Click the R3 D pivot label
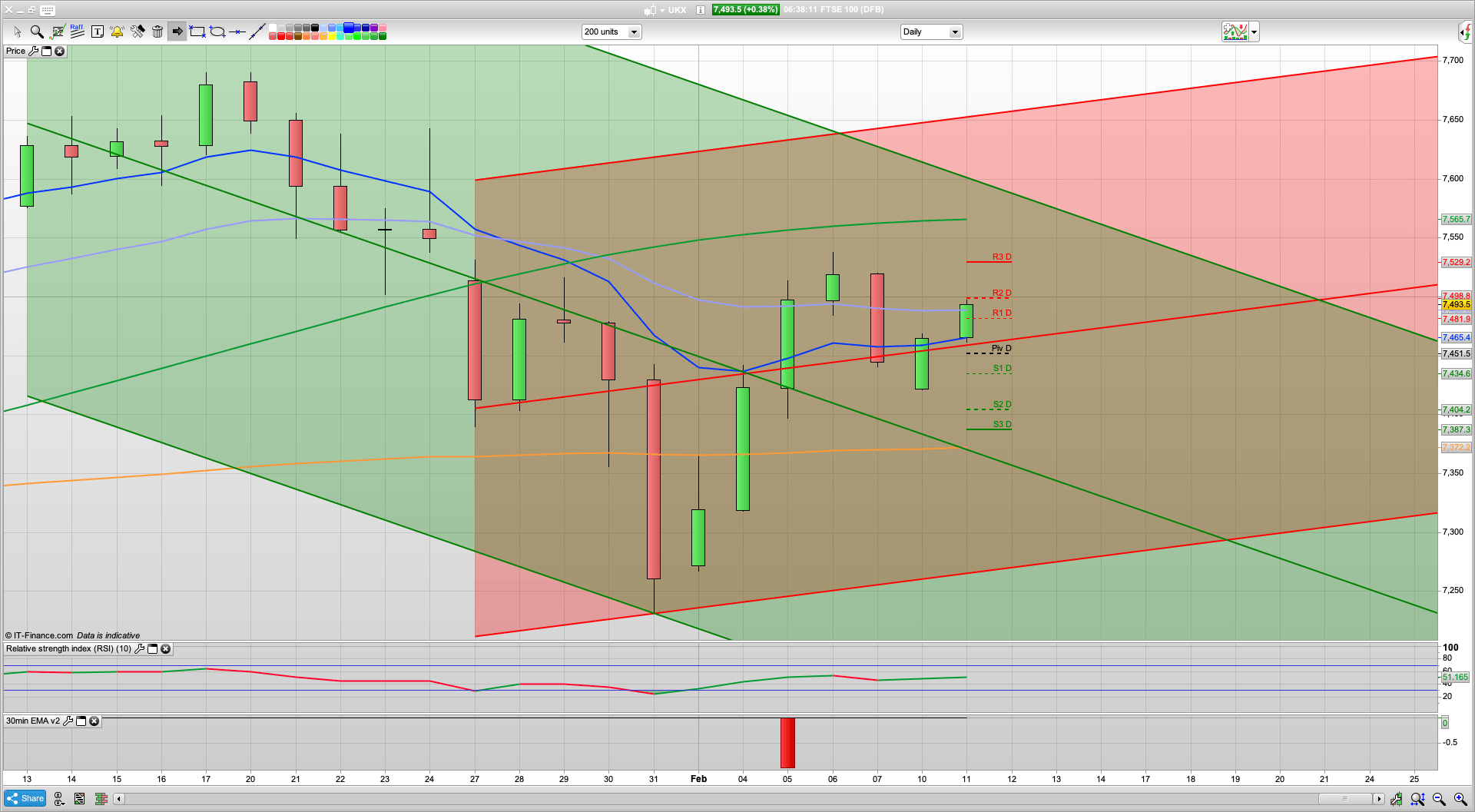The height and width of the screenshot is (812, 1475). coord(1001,257)
